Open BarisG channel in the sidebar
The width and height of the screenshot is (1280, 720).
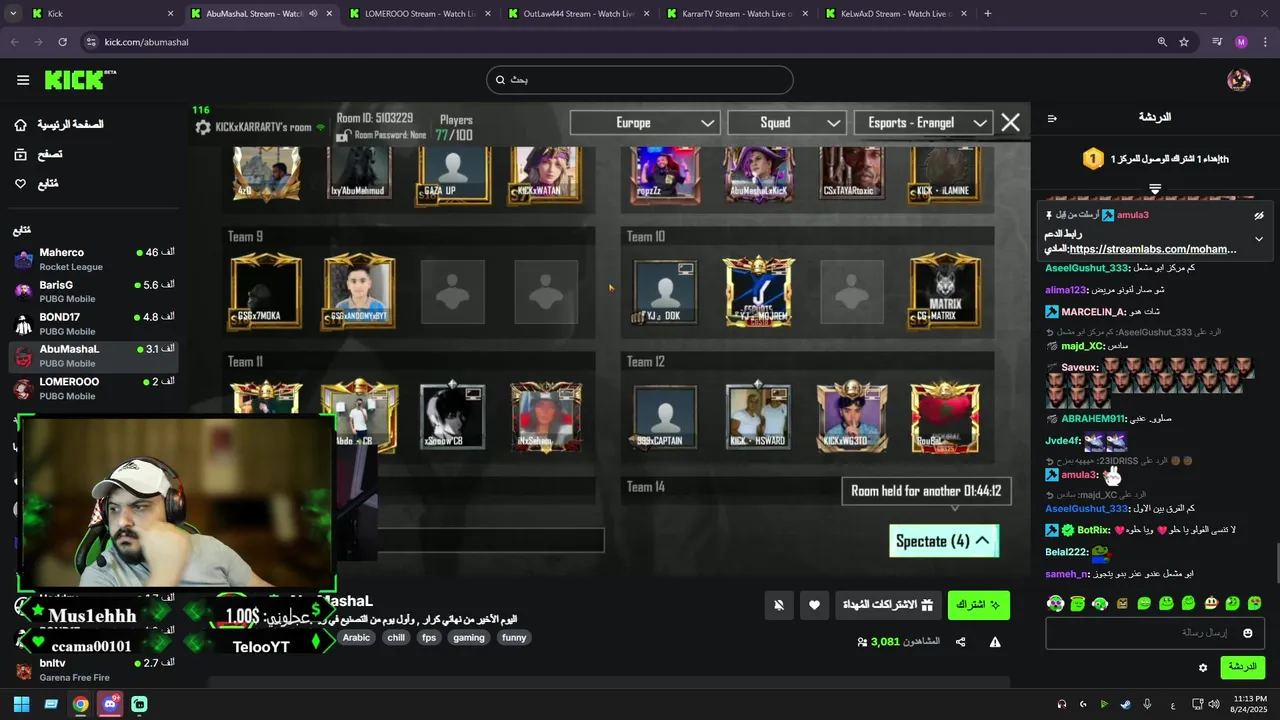(x=95, y=291)
